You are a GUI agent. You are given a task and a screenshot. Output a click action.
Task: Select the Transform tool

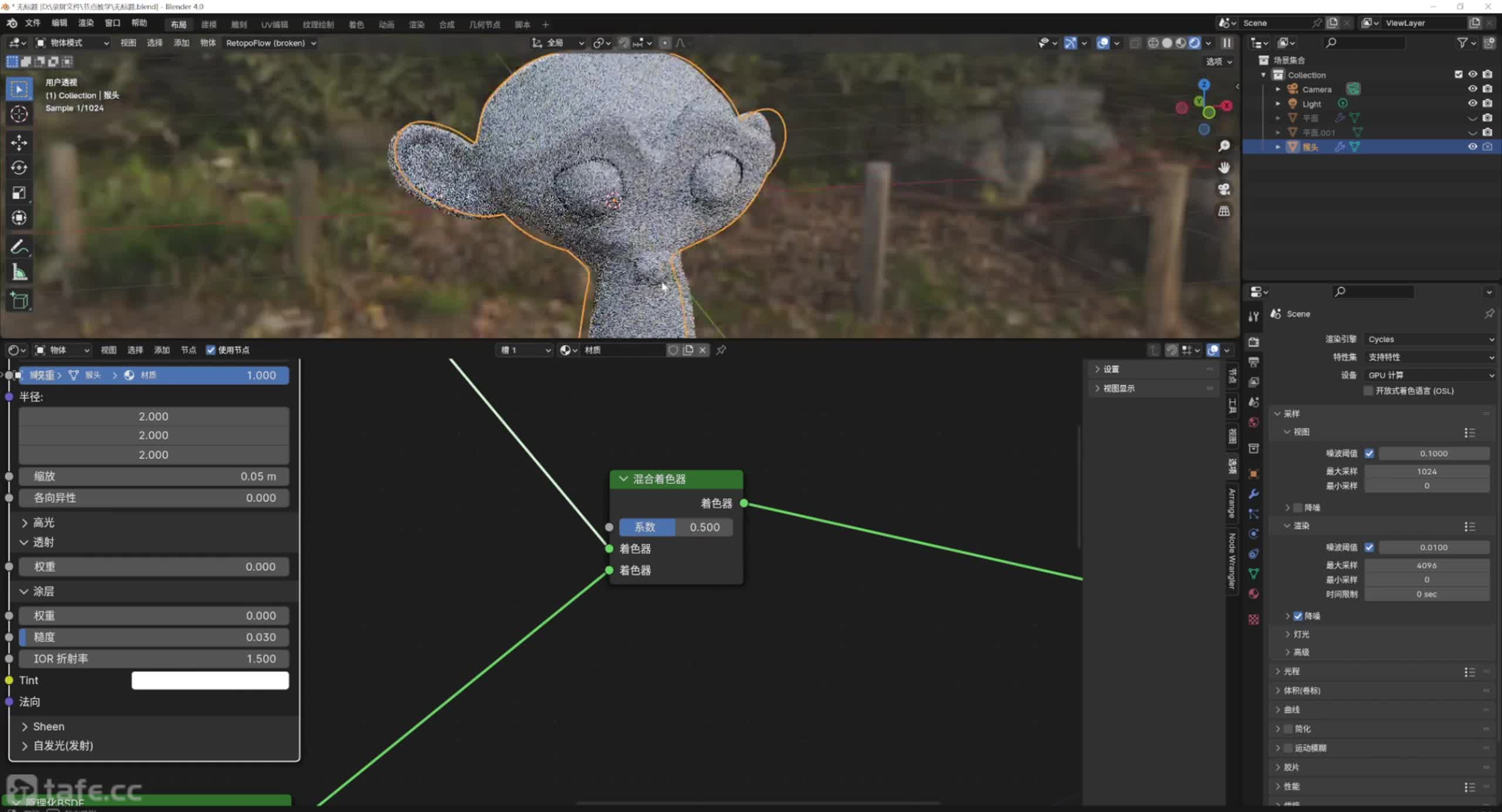pyautogui.click(x=19, y=218)
